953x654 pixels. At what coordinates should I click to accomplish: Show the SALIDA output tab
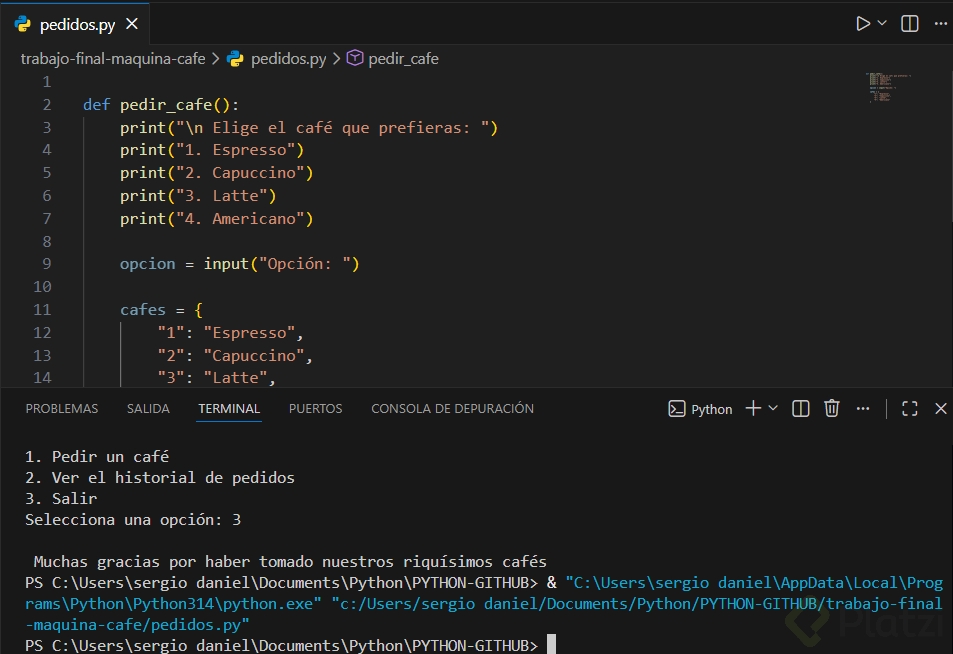[148, 408]
